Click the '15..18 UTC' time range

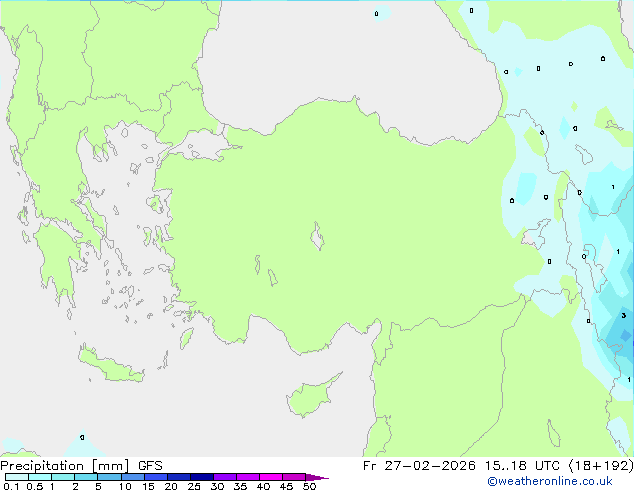pyautogui.click(x=522, y=466)
